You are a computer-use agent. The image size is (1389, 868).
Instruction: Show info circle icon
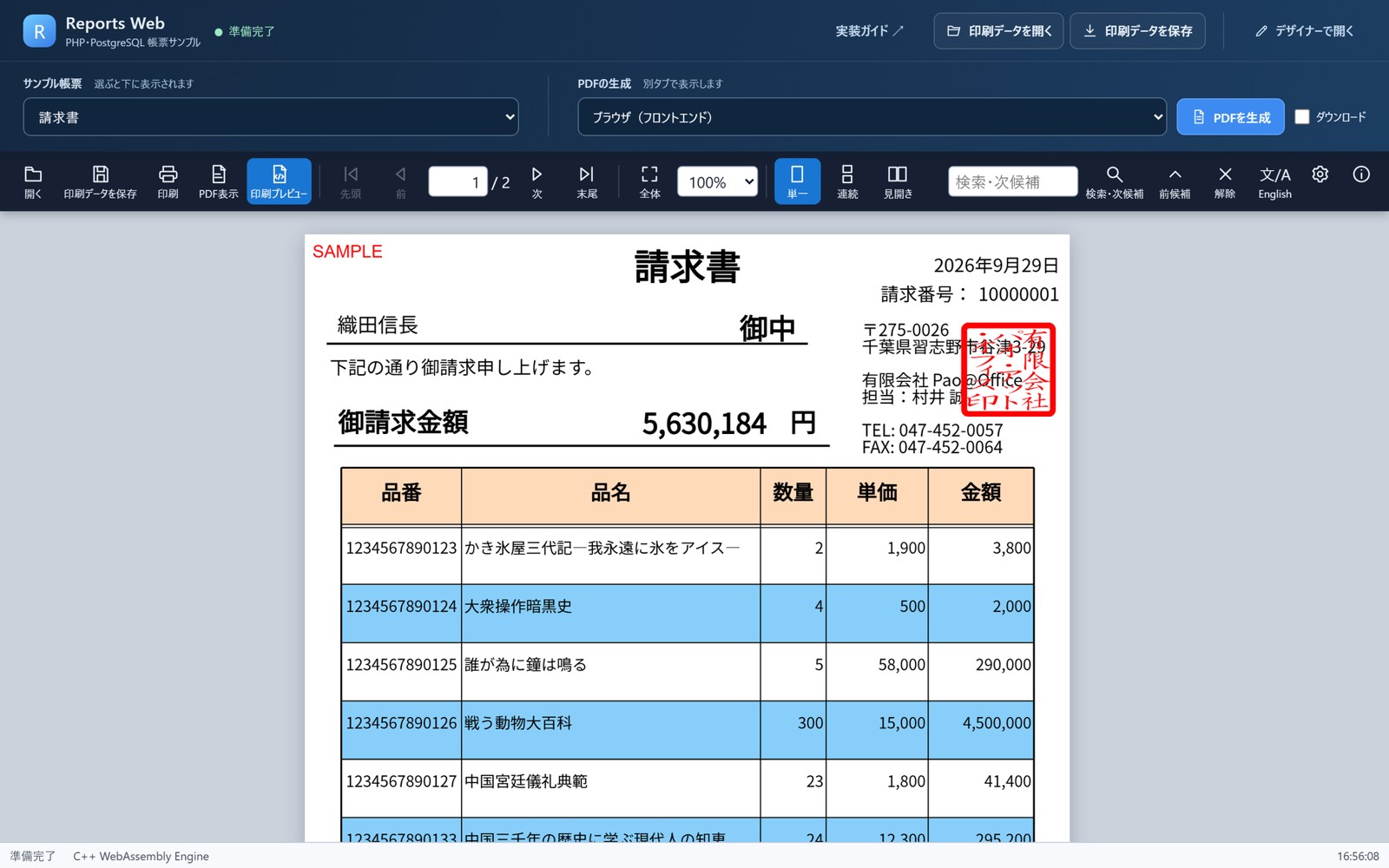(1361, 174)
